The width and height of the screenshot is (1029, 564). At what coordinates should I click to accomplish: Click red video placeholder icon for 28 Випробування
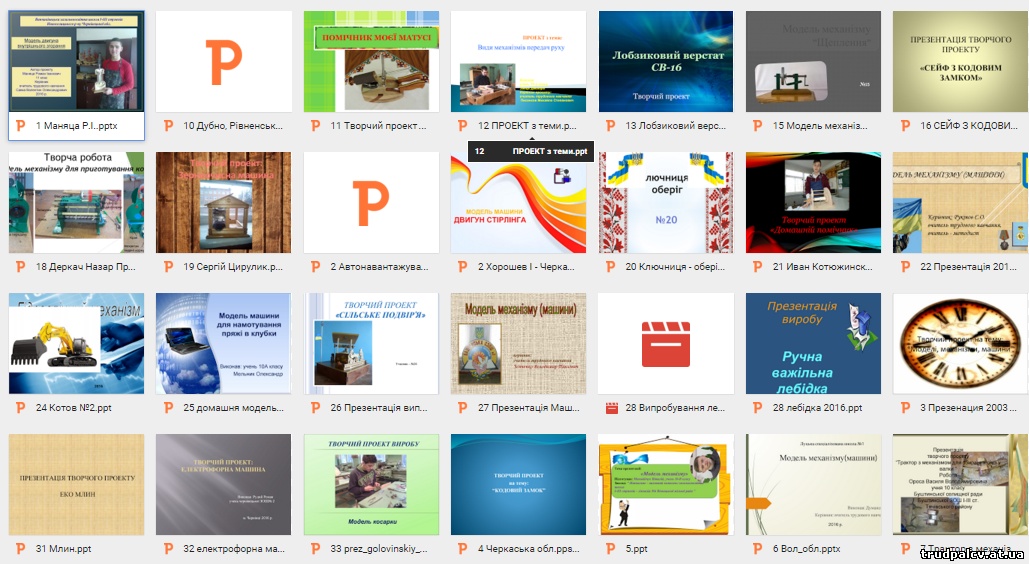(x=666, y=343)
